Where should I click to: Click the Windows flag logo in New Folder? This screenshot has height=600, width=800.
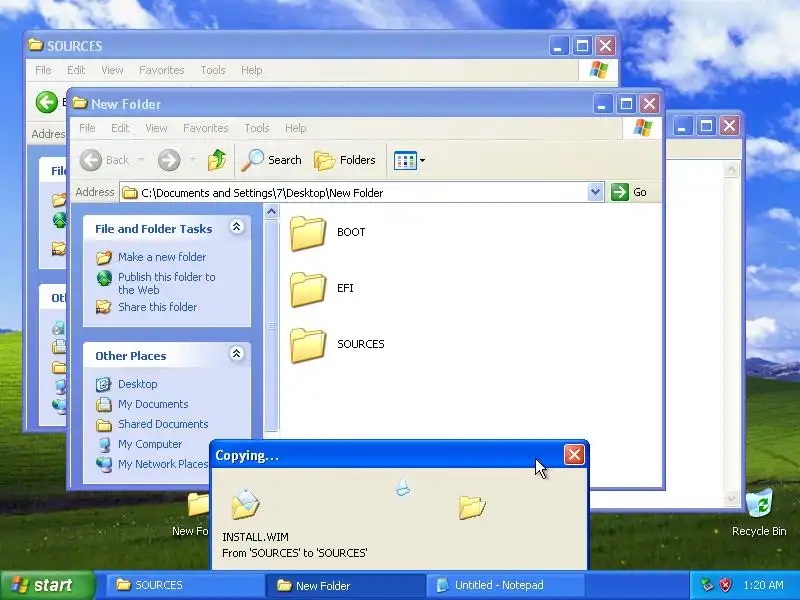642,128
